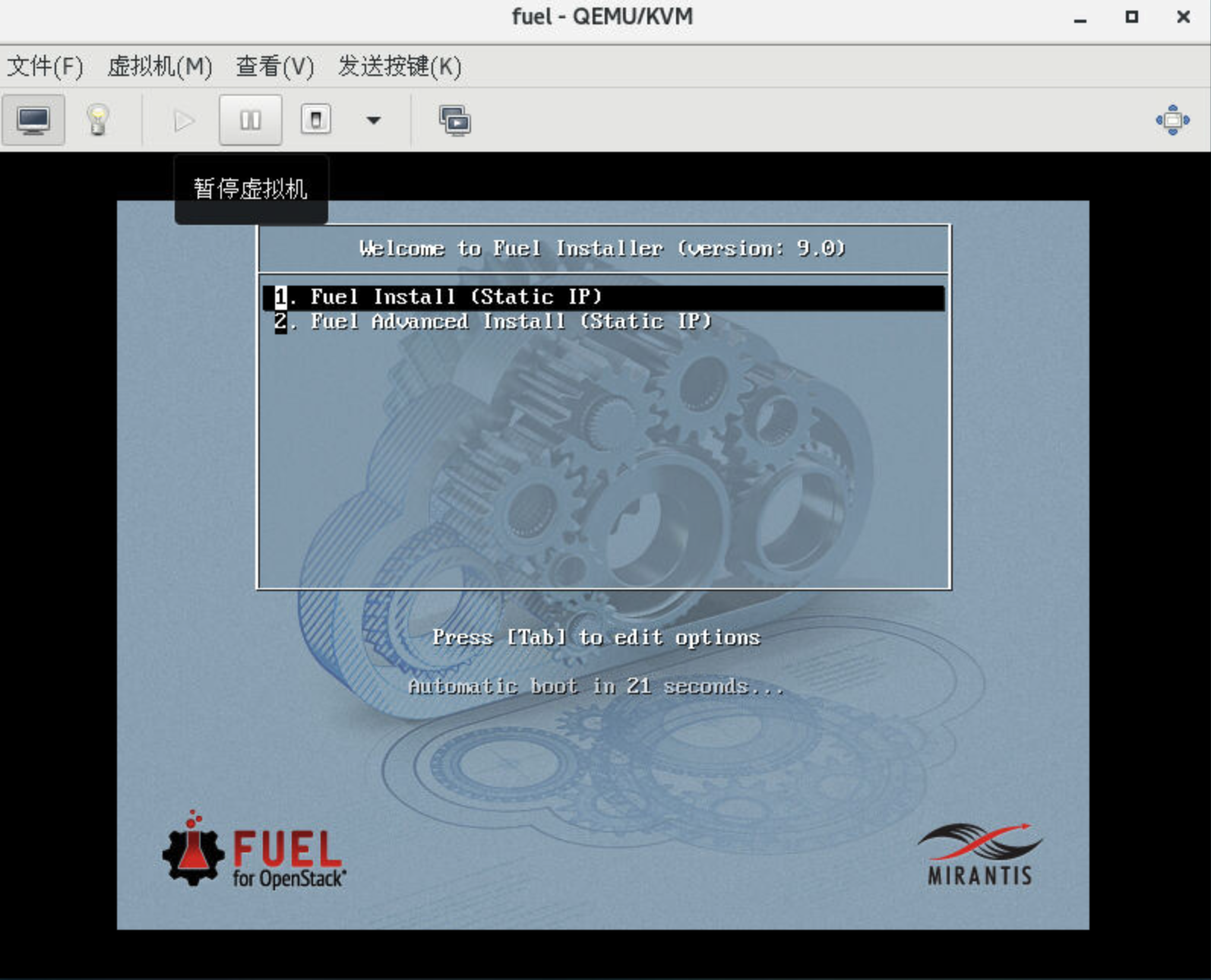Viewport: 1211px width, 980px height.
Task: Click the Press [Tab] to edit options text
Action: point(596,637)
